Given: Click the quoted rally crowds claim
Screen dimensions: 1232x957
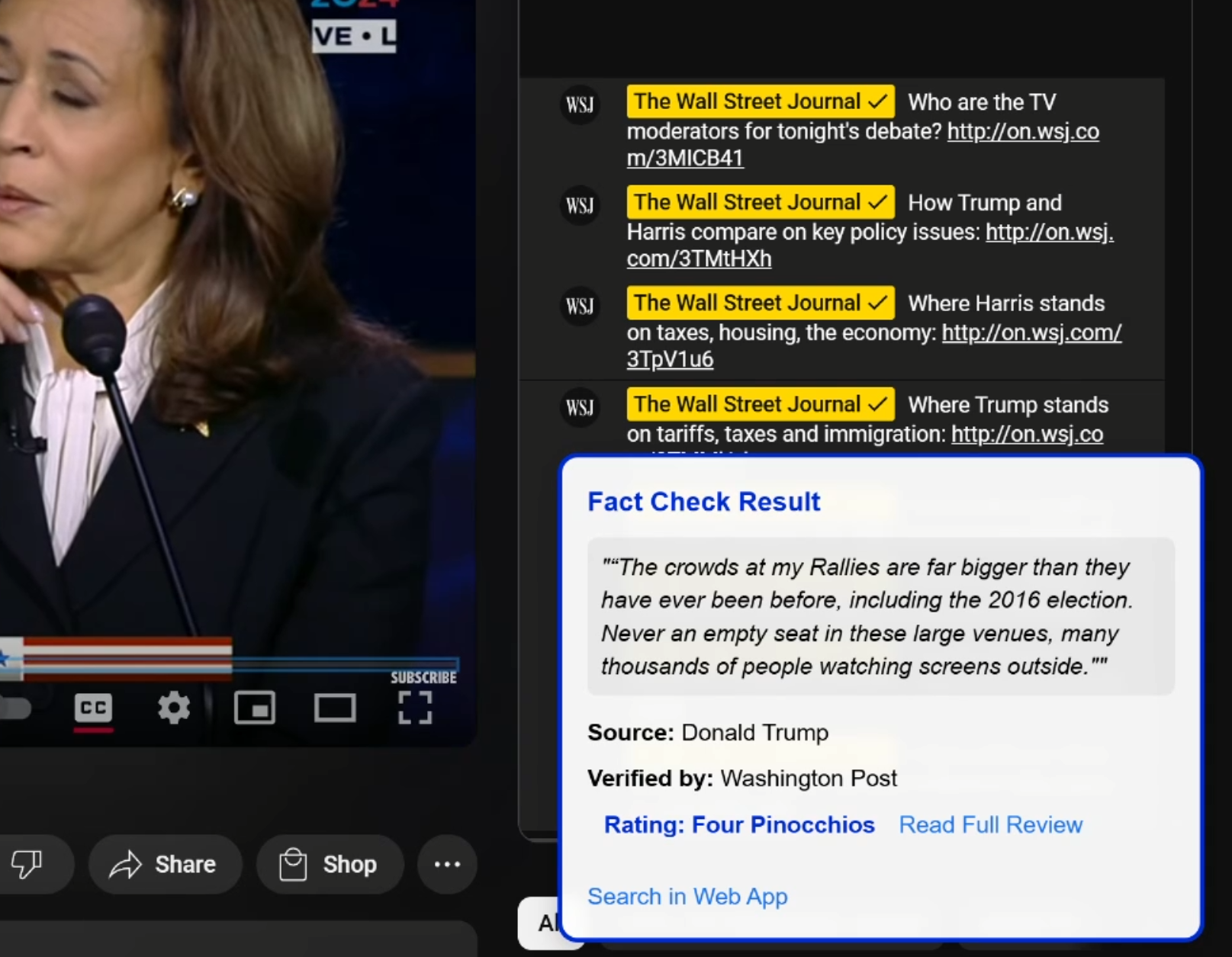Looking at the screenshot, I should pyautogui.click(x=880, y=616).
